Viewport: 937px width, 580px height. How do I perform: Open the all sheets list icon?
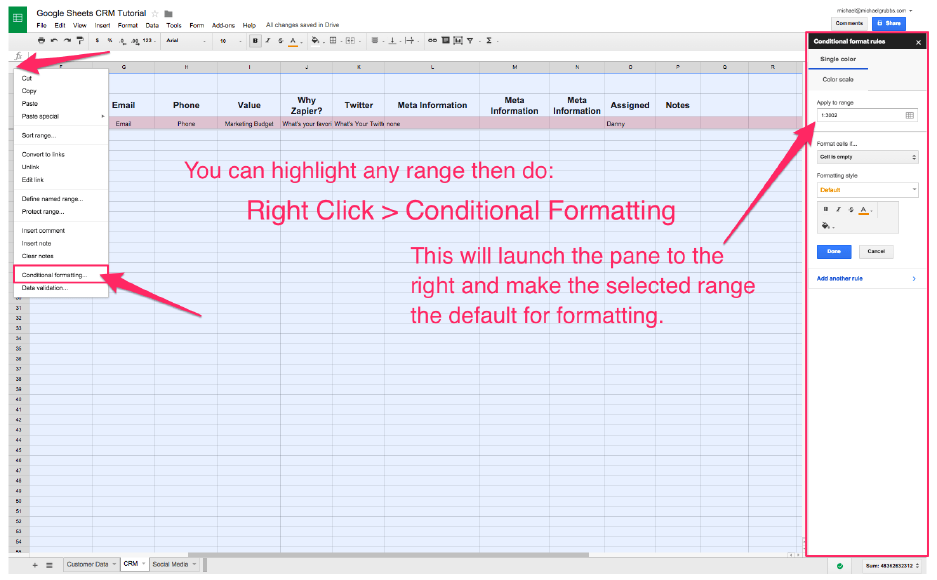click(50, 565)
